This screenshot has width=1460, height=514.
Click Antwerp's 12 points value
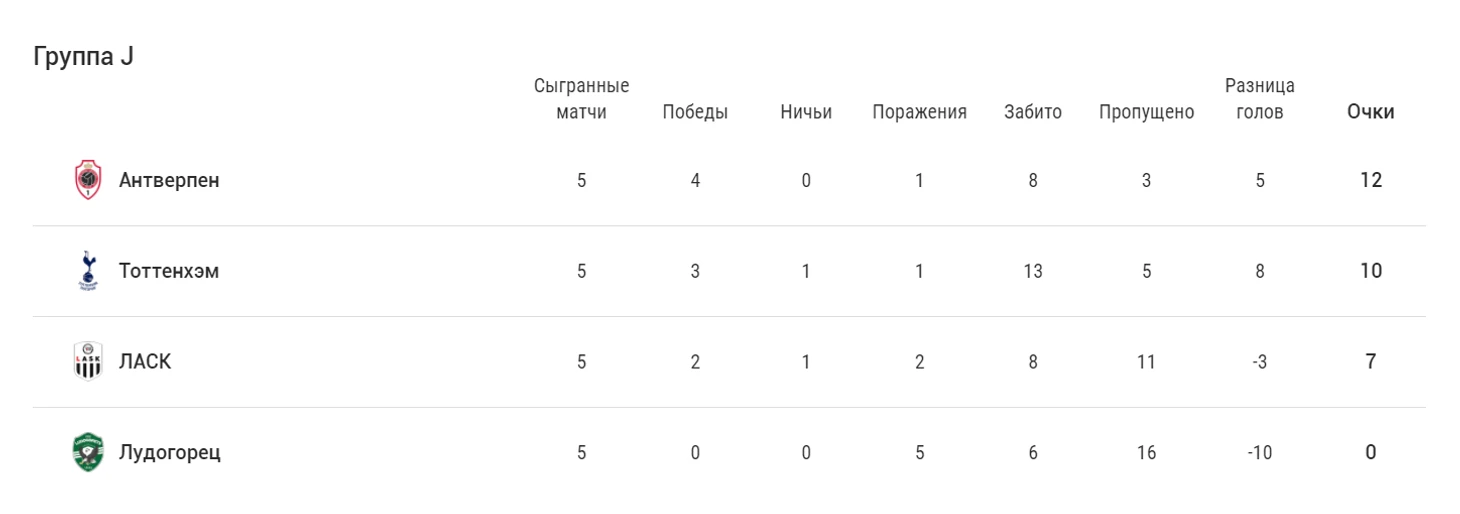(1370, 181)
